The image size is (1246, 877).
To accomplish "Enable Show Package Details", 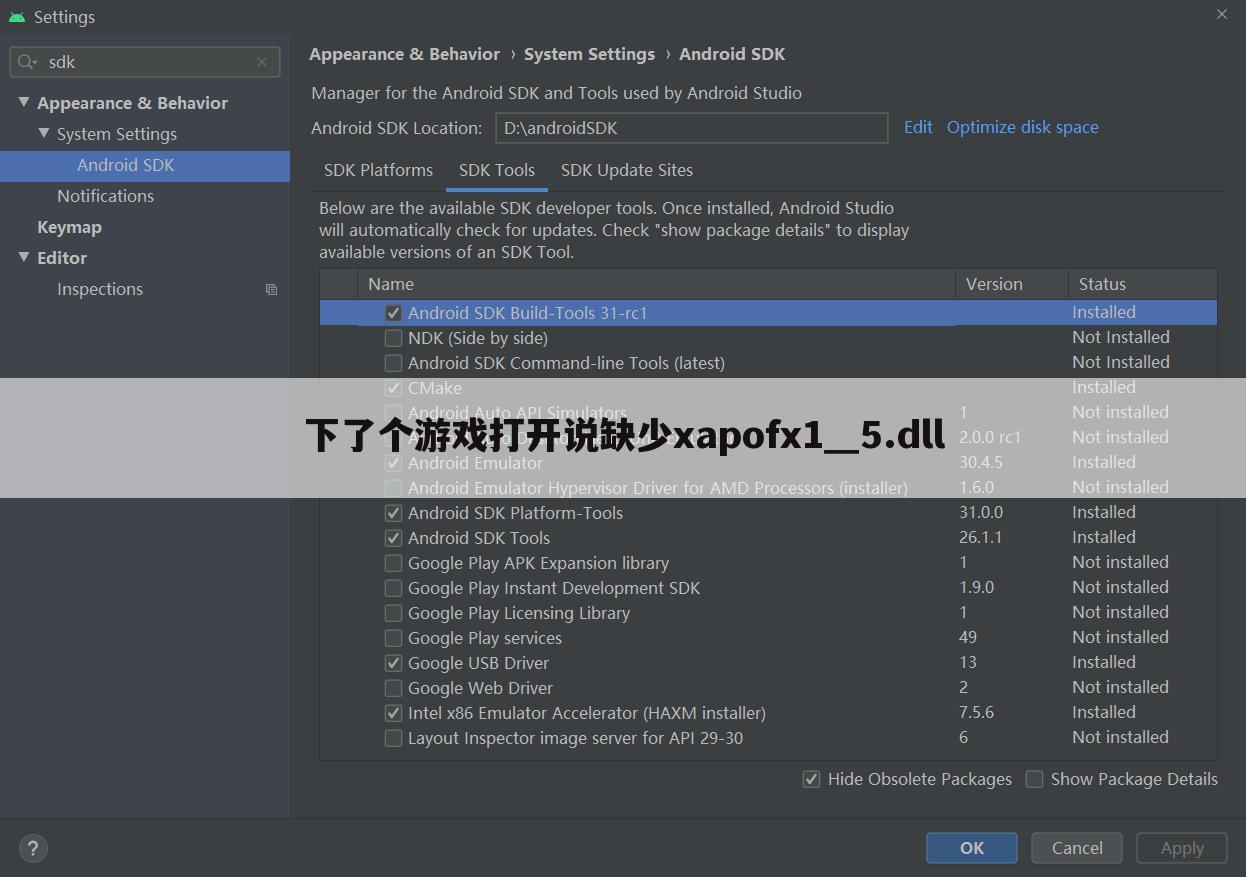I will (x=1035, y=779).
